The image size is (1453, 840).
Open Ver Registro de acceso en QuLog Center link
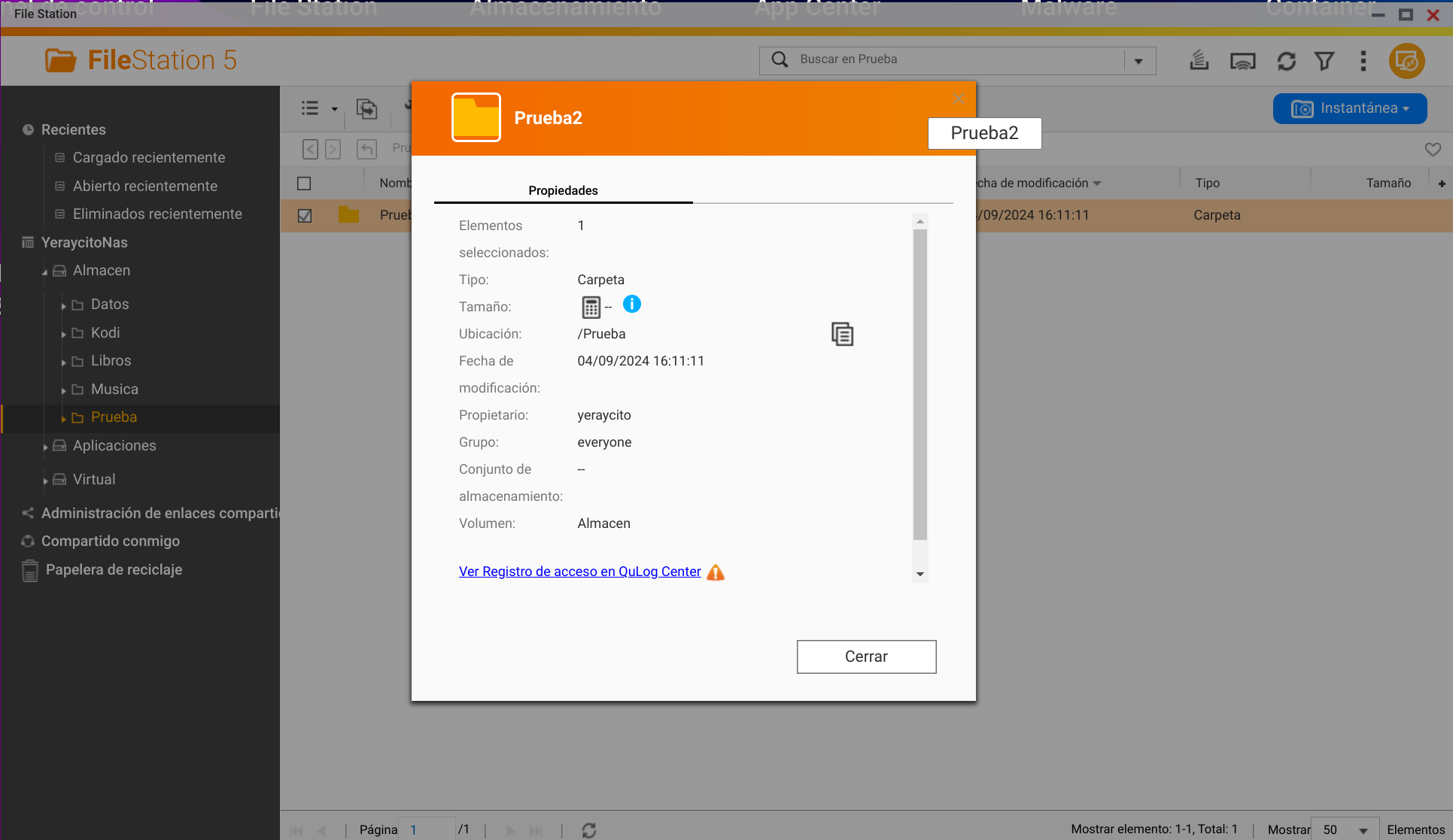pos(579,572)
